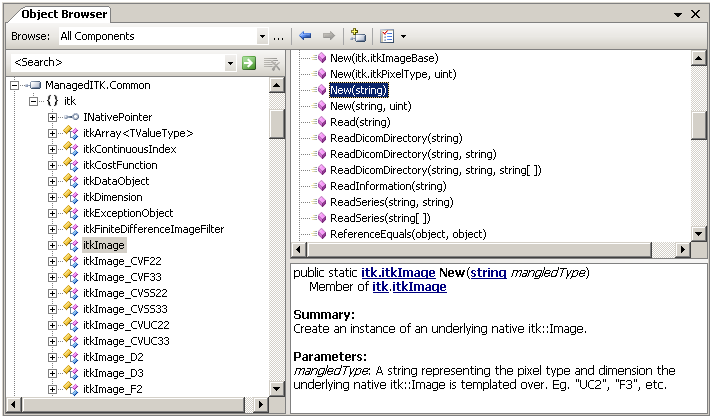Viewport: 712px width, 420px height.
Task: Click Add to References toolbar icon
Action: [359, 36]
